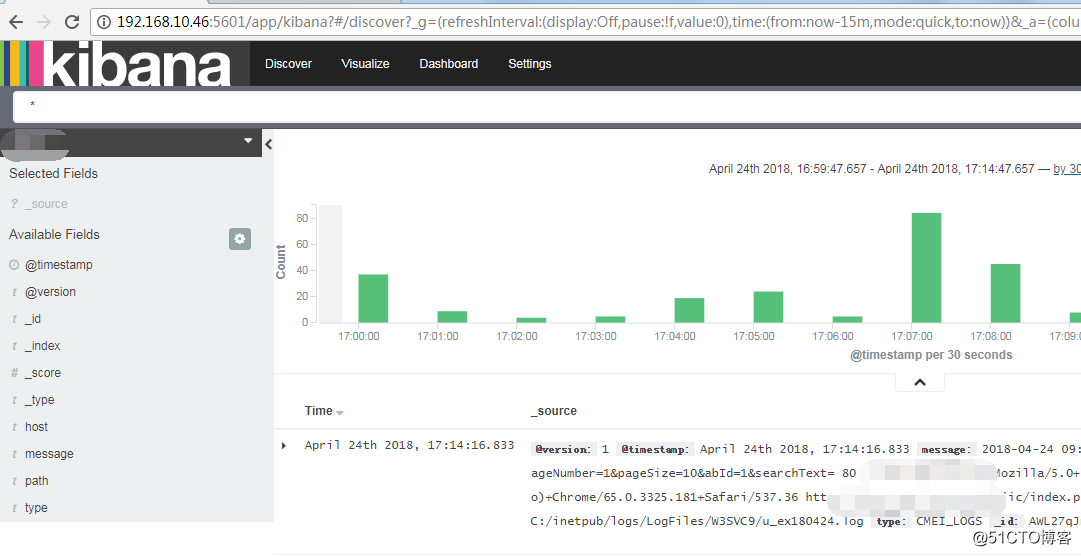Screen dimensions: 1081x556
Task: Select the host field
Action: 37,427
